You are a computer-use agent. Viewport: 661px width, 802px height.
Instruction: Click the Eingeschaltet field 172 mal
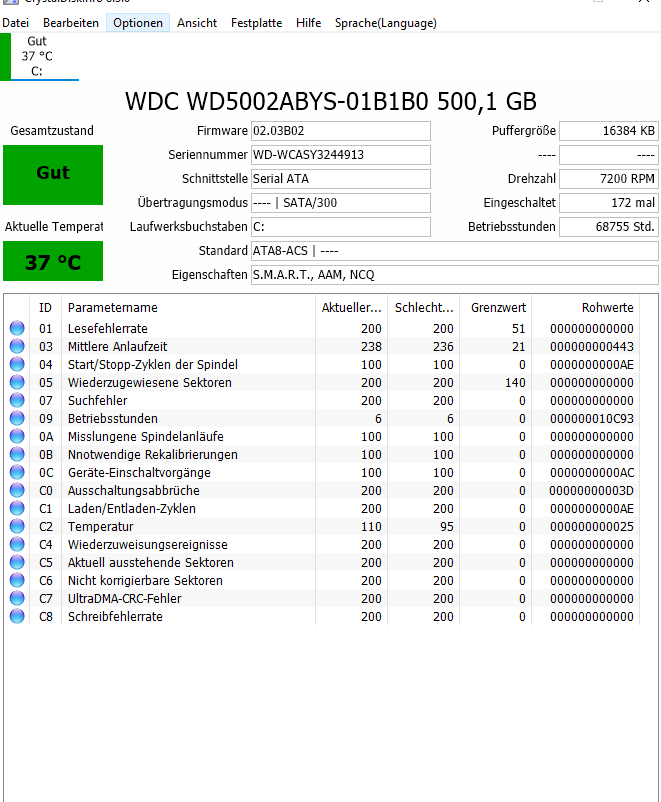coord(609,203)
